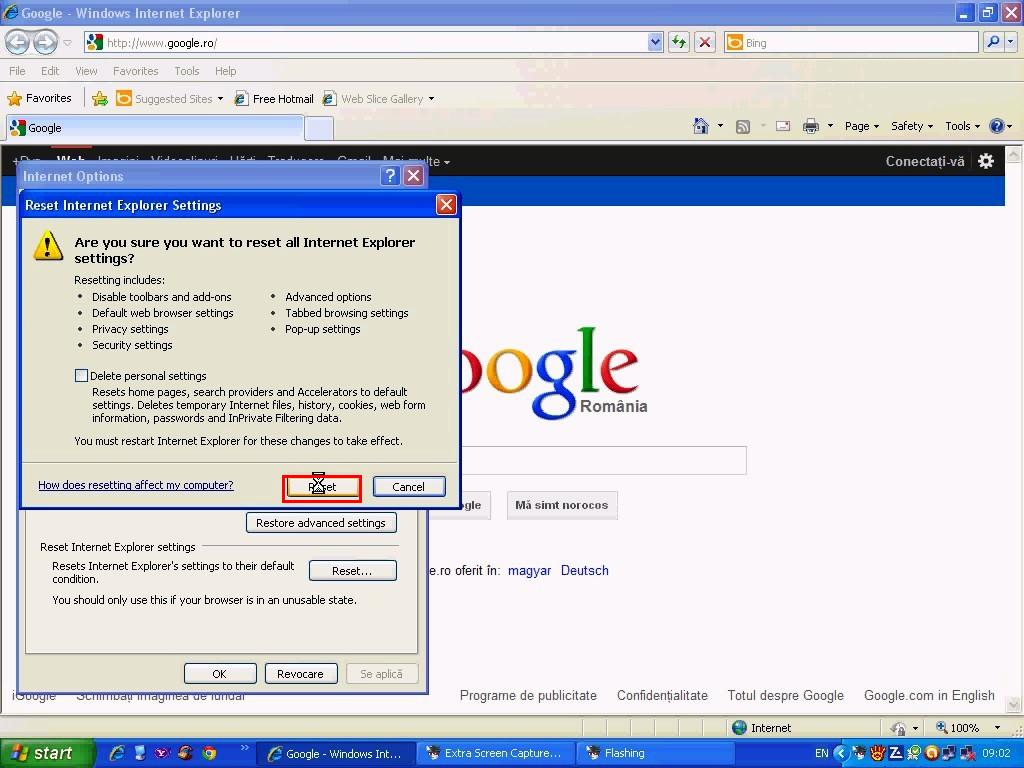Click the Reset button in confirmation dialog
Image resolution: width=1024 pixels, height=768 pixels.
point(322,487)
